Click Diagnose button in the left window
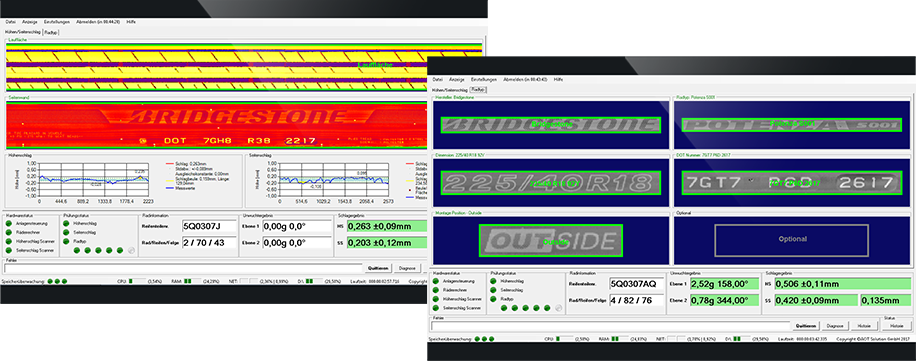Screen dimensions: 916x361 point(407,268)
